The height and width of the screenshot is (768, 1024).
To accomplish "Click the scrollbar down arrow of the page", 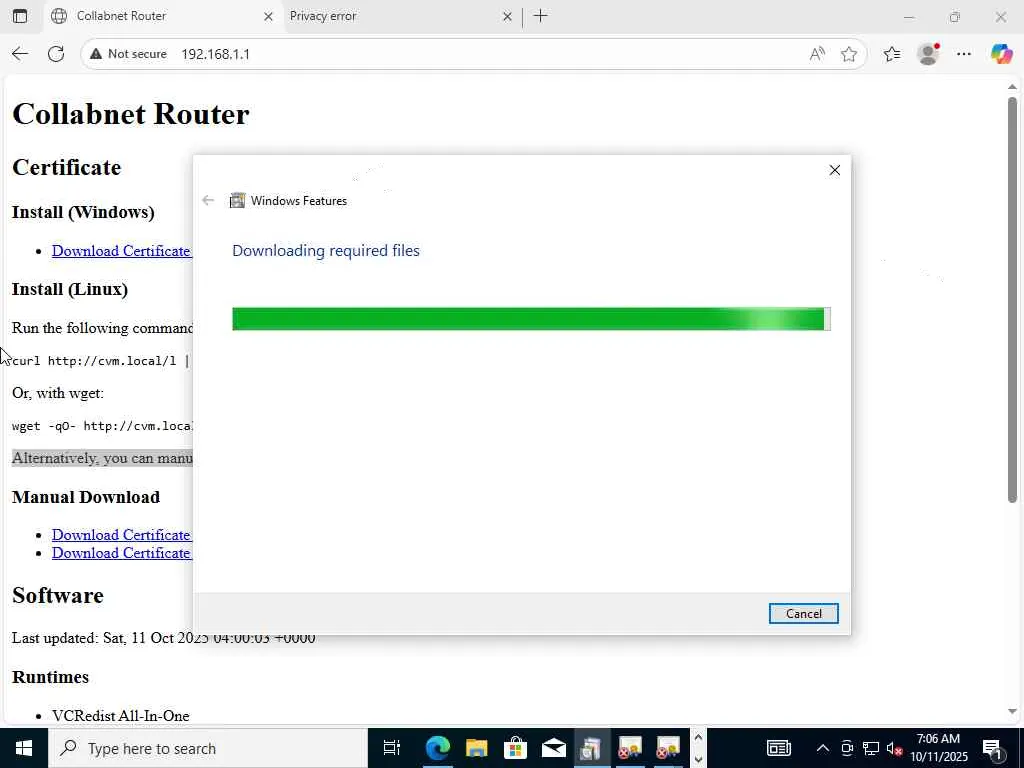I will [1012, 712].
